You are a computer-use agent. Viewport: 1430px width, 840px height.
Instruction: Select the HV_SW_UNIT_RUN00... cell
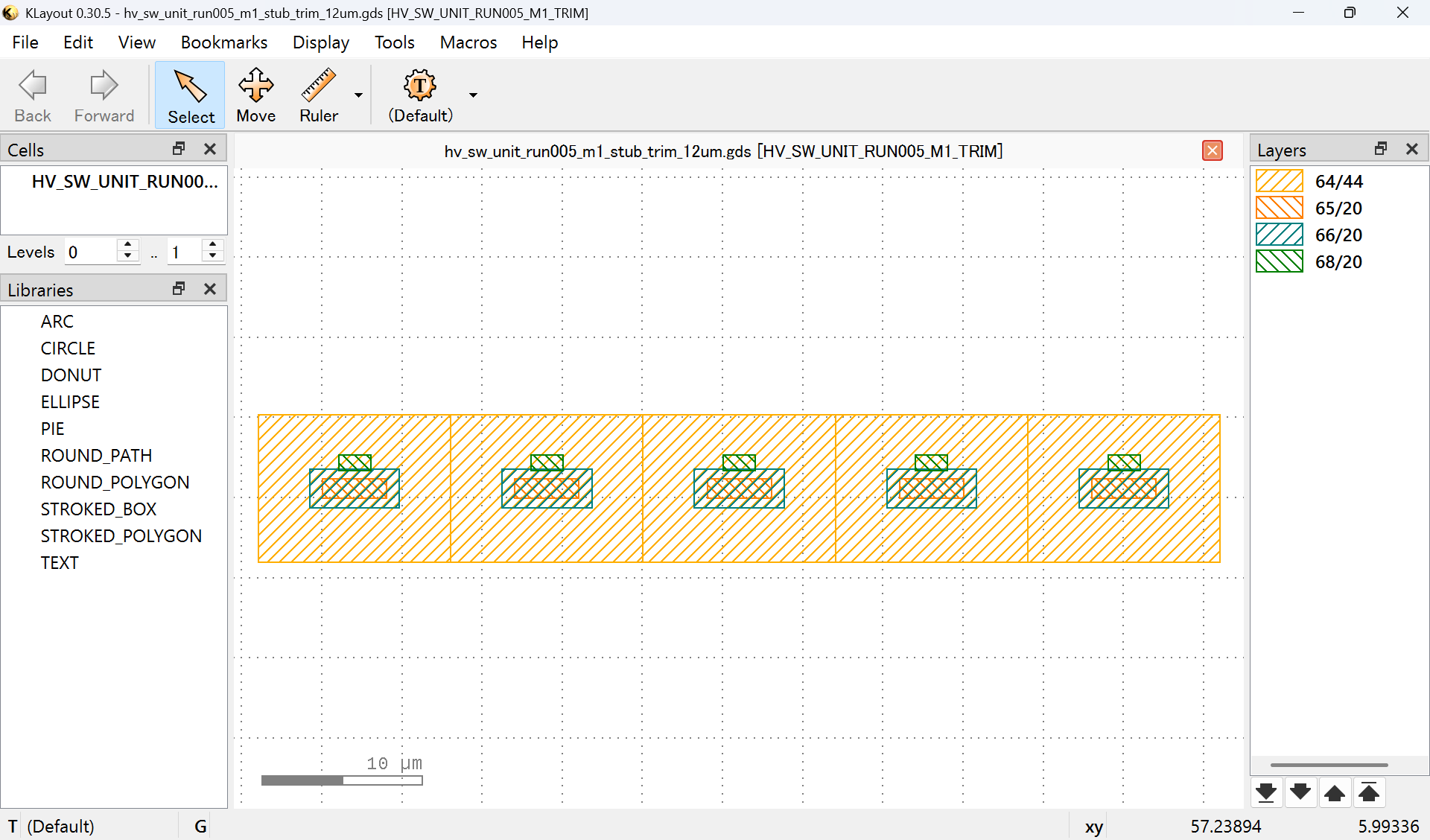(124, 182)
